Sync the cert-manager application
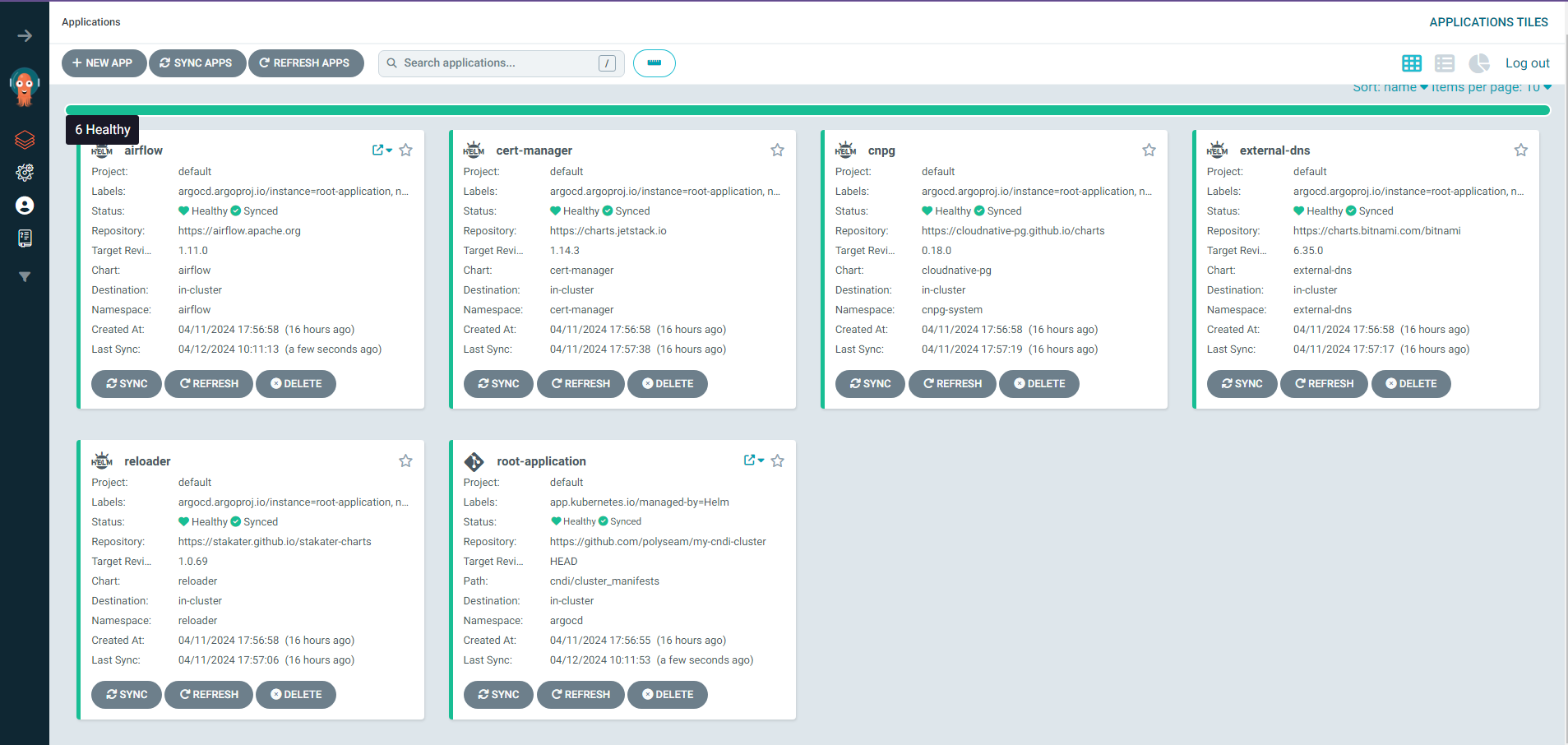The image size is (1568, 745). [x=498, y=384]
